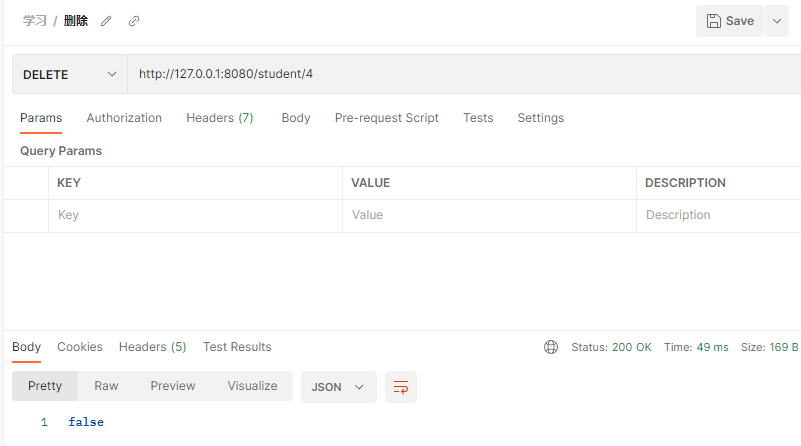801x446 pixels.
Task: Copy the request link via chain icon
Action: pyautogui.click(x=134, y=21)
